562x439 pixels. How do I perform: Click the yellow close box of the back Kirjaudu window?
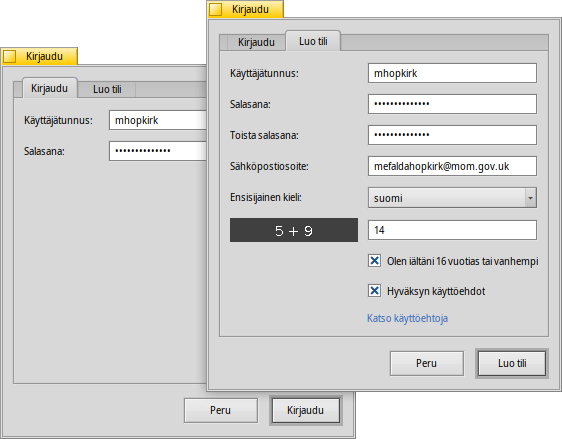(10, 57)
